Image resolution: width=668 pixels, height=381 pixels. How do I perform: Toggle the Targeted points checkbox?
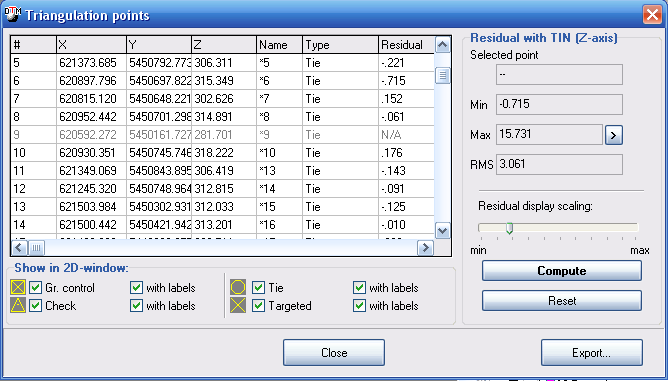click(x=259, y=306)
